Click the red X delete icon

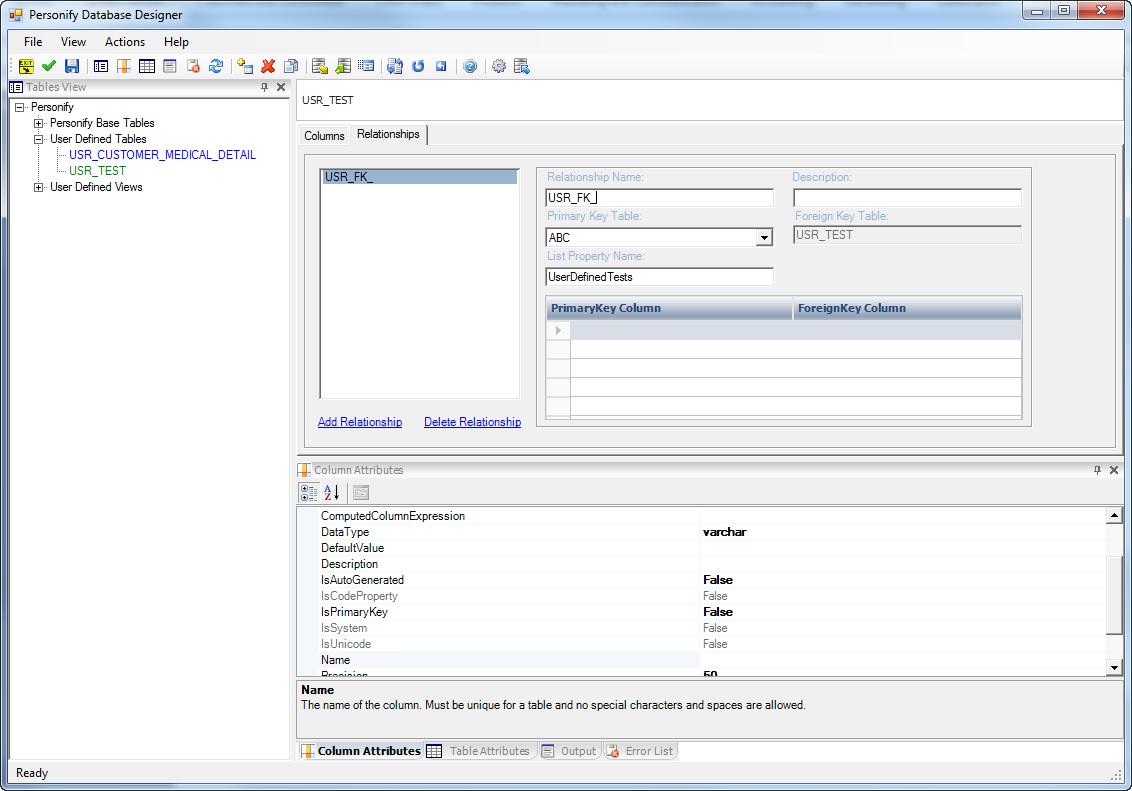pos(268,66)
